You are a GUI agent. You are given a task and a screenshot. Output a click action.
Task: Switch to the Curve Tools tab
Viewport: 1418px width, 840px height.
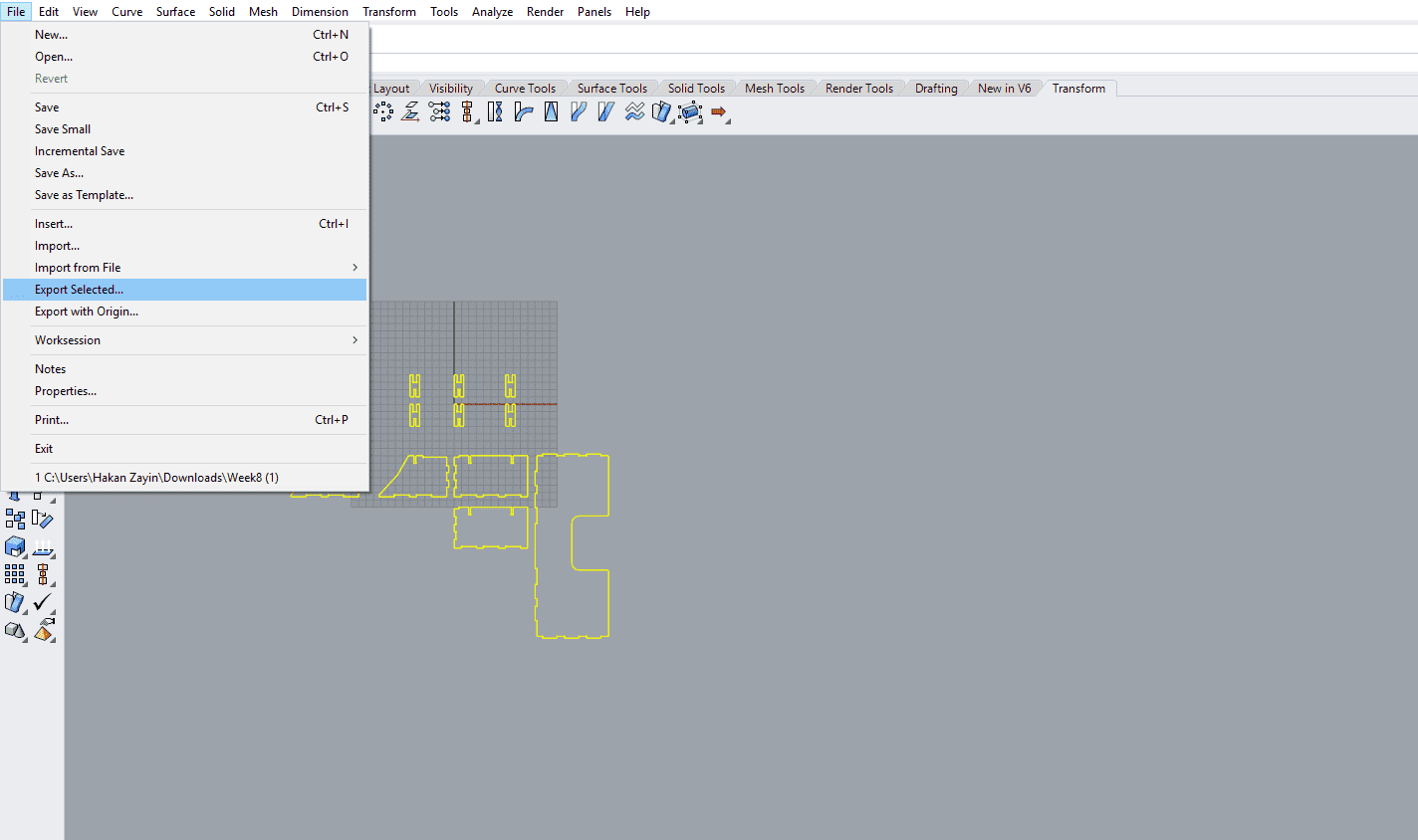pos(525,89)
